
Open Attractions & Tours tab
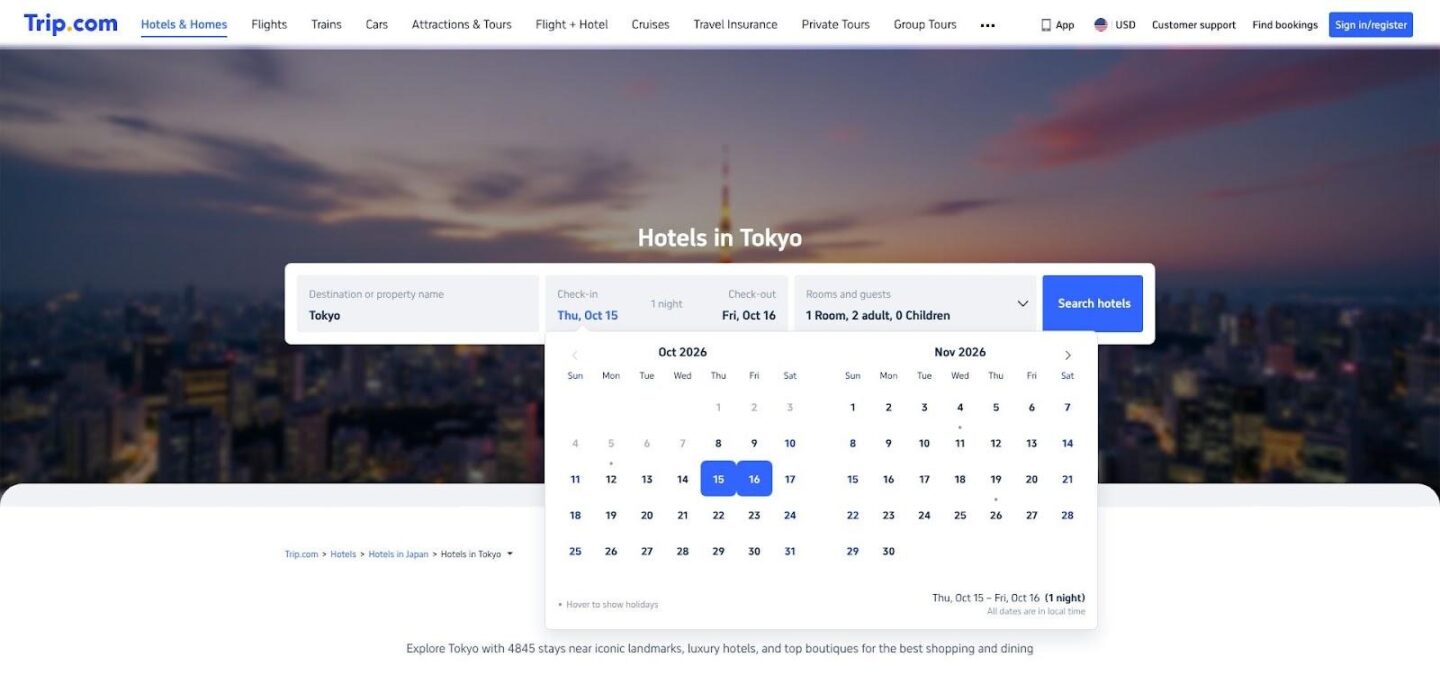click(x=462, y=25)
